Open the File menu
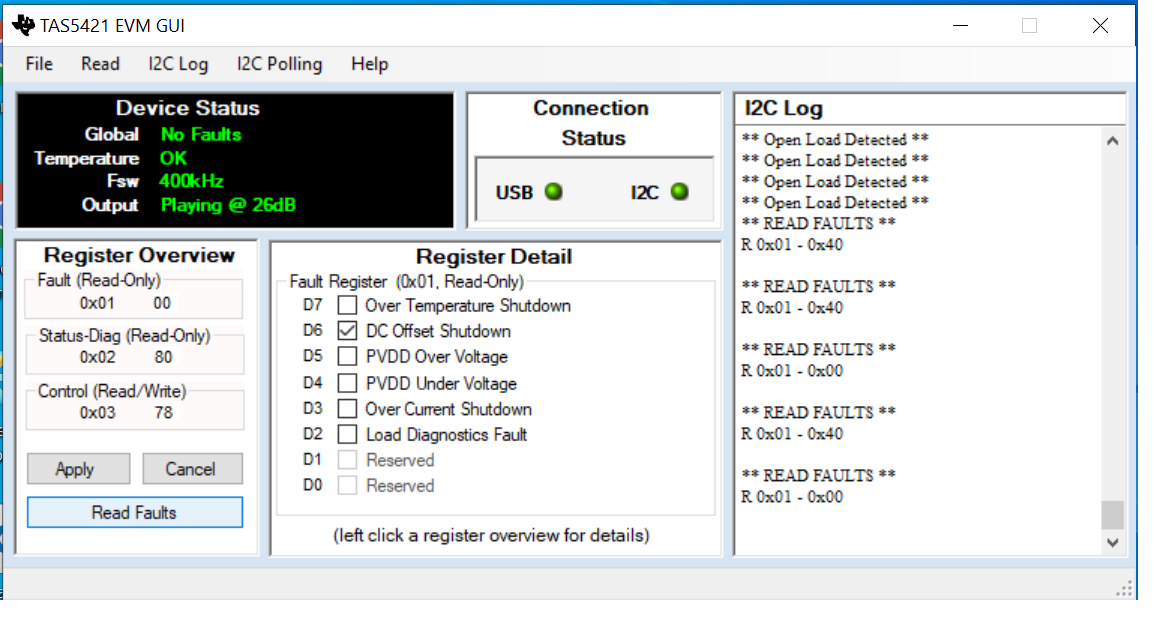The height and width of the screenshot is (620, 1158). (39, 64)
